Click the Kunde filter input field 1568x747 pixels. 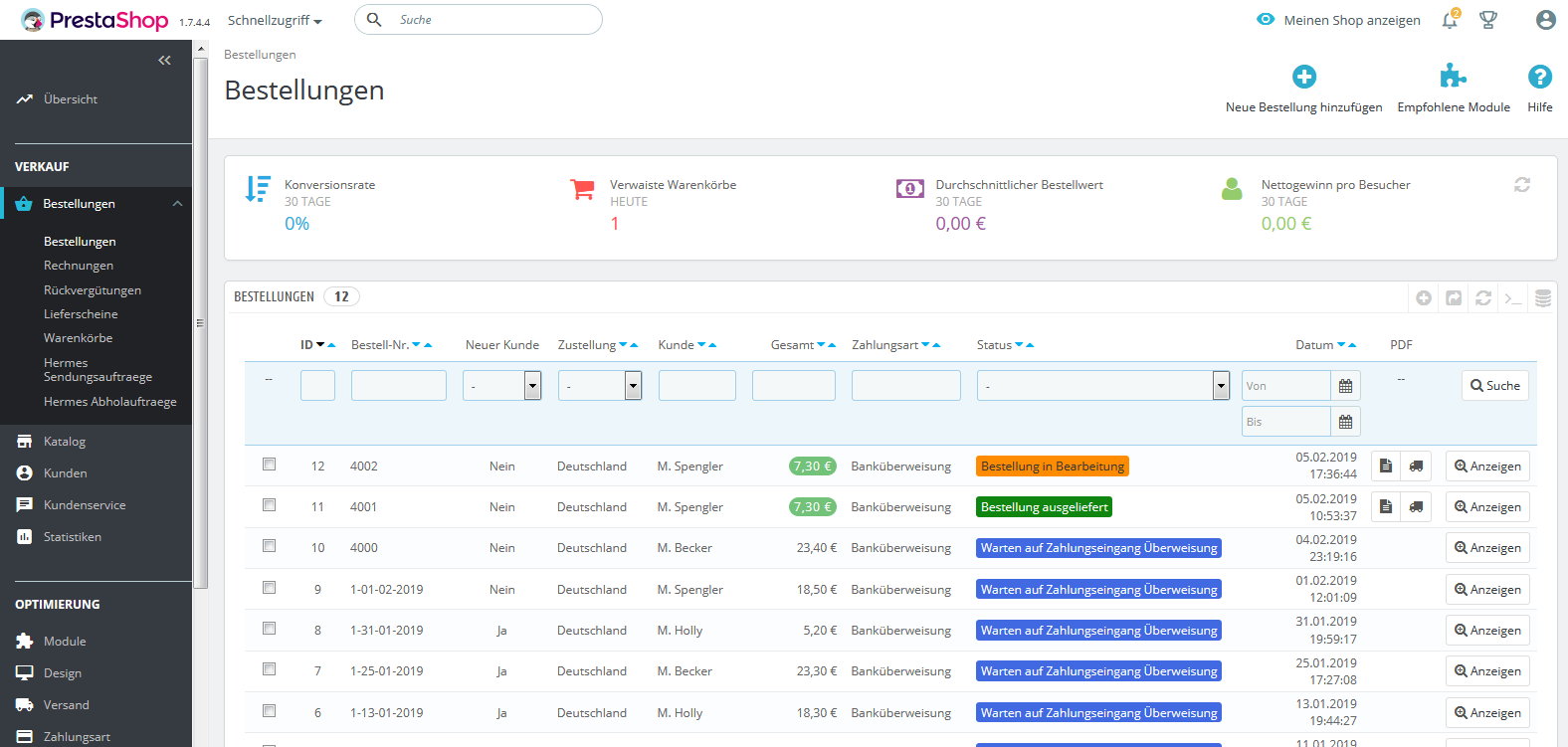coord(697,386)
